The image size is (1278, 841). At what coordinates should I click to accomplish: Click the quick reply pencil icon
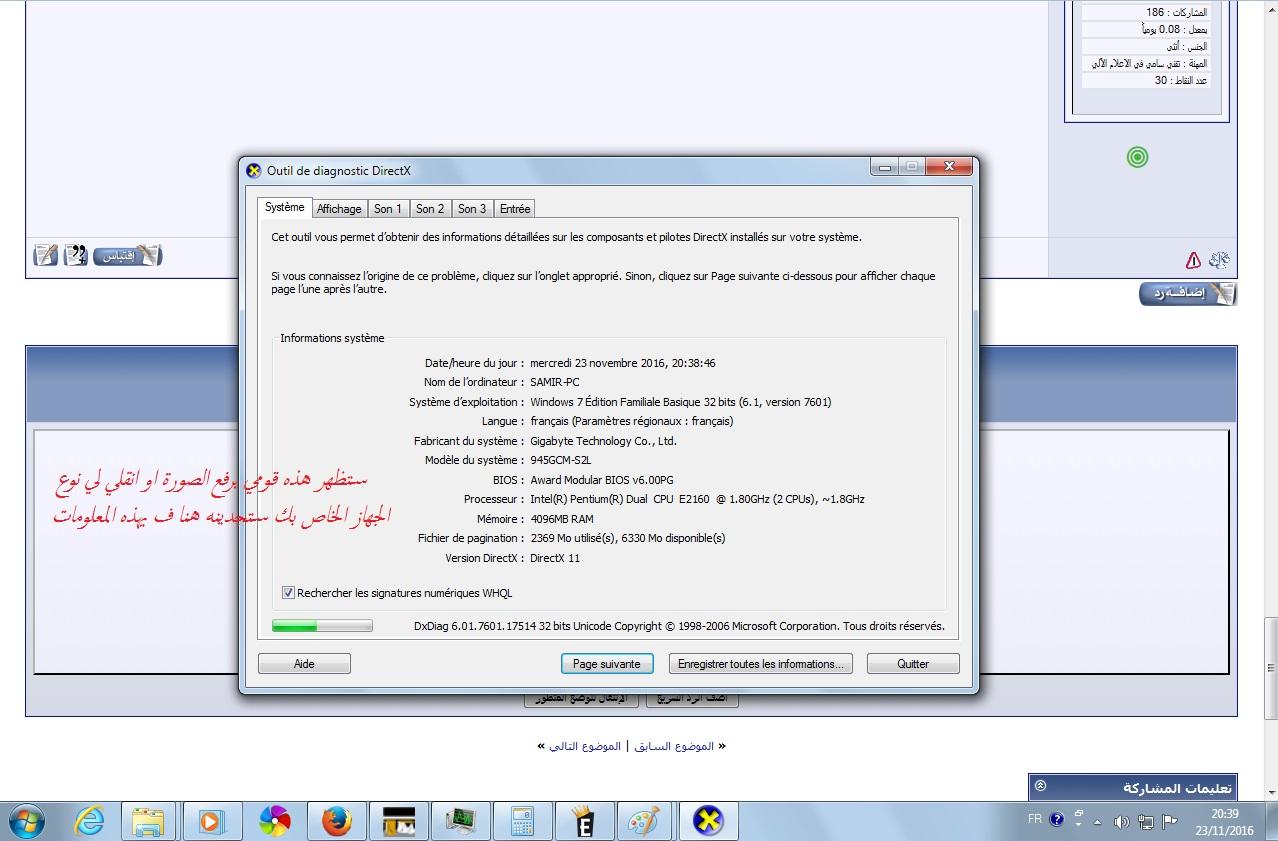(46, 255)
